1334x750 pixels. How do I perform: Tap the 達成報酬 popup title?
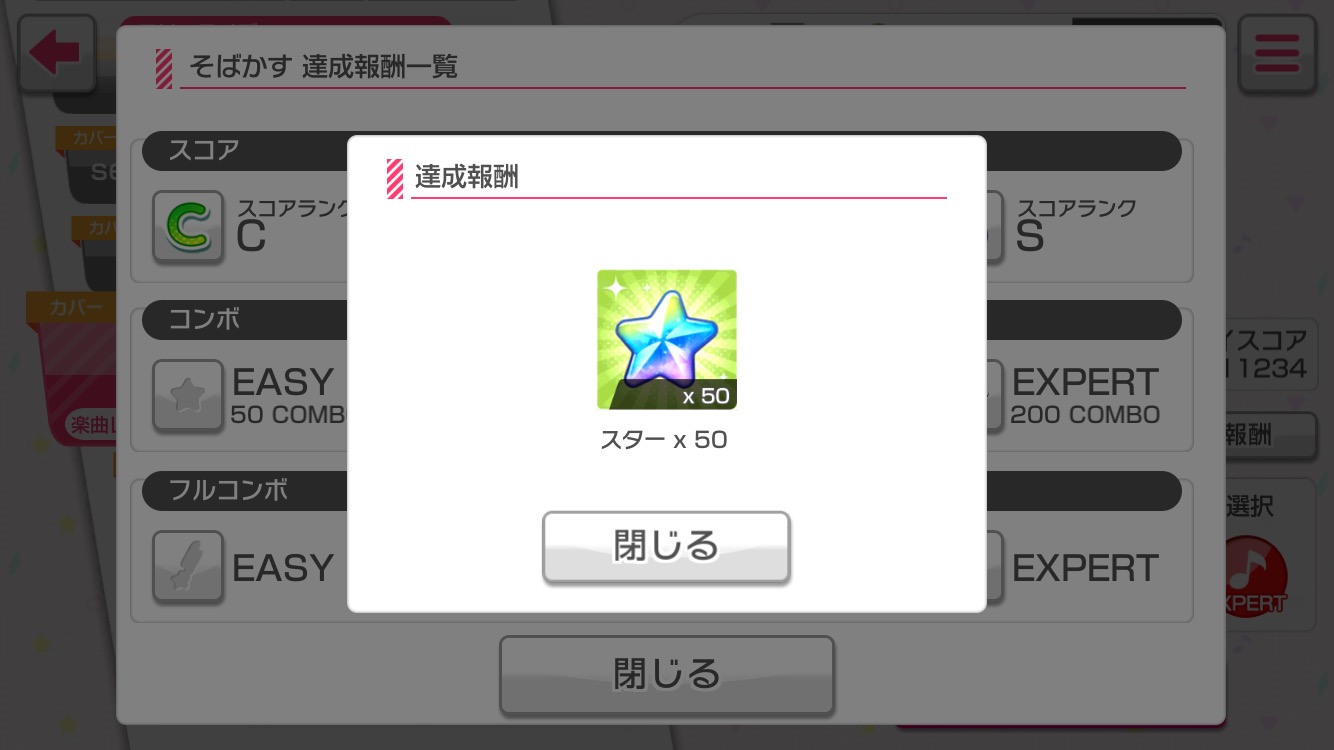pos(467,177)
